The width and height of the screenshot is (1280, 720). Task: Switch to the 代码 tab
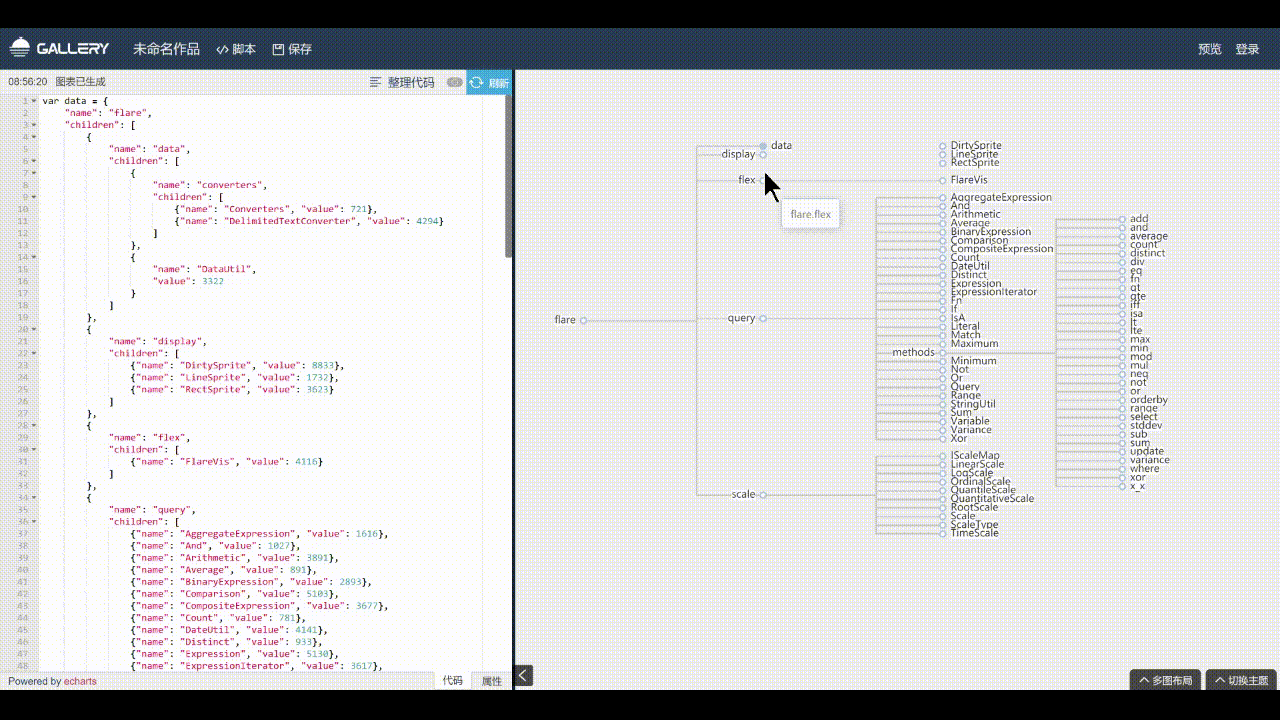click(453, 680)
